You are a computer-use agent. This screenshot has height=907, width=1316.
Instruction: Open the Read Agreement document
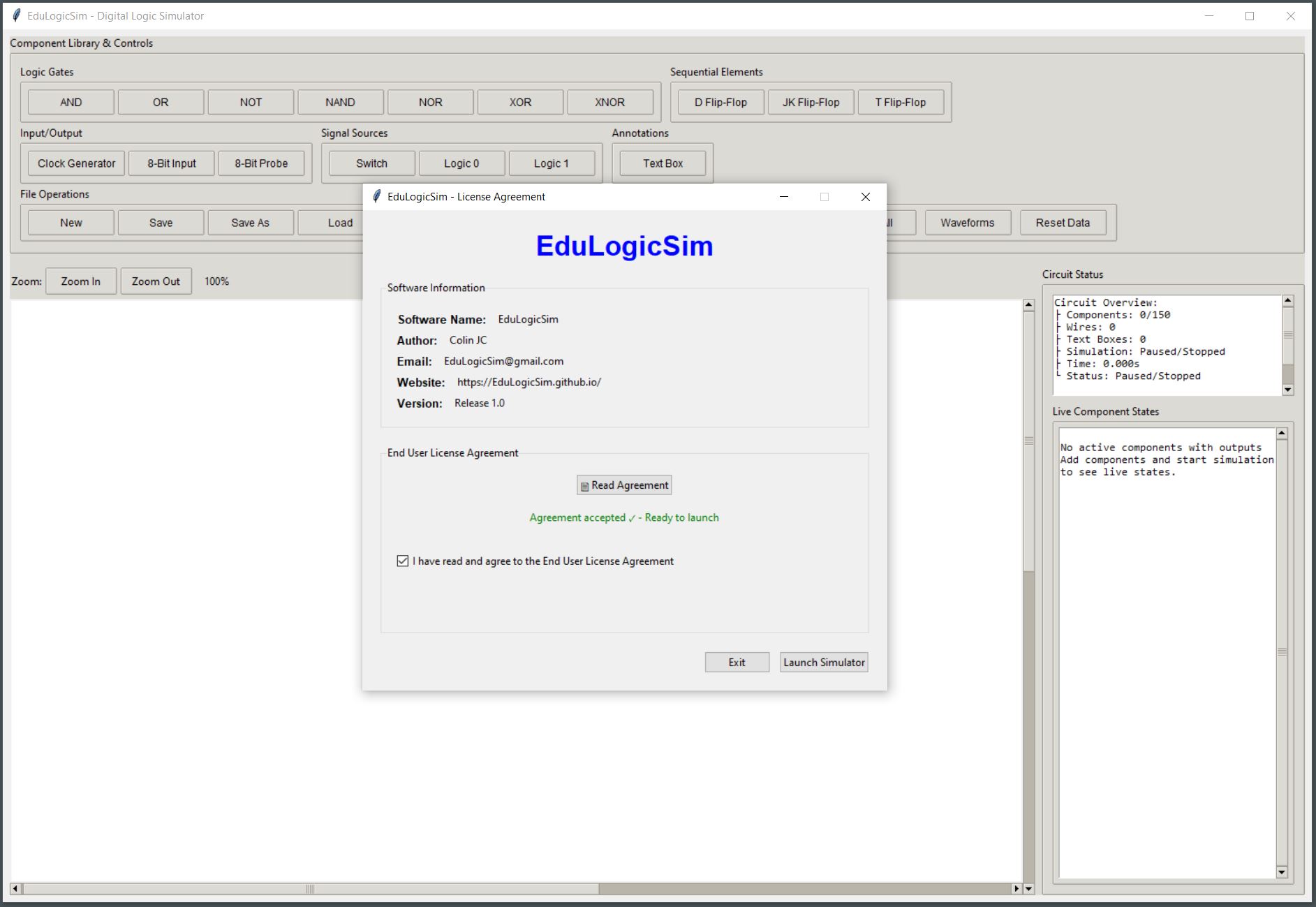coord(624,485)
